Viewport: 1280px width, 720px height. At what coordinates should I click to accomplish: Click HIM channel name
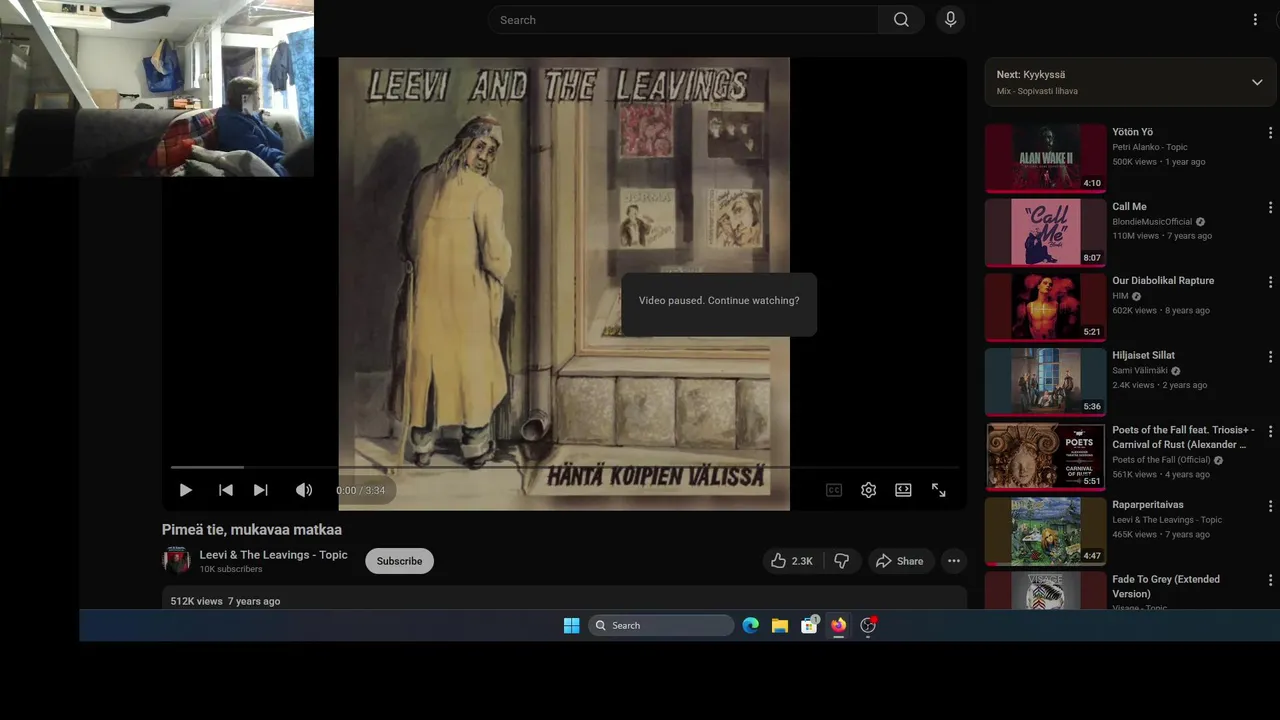(1120, 296)
